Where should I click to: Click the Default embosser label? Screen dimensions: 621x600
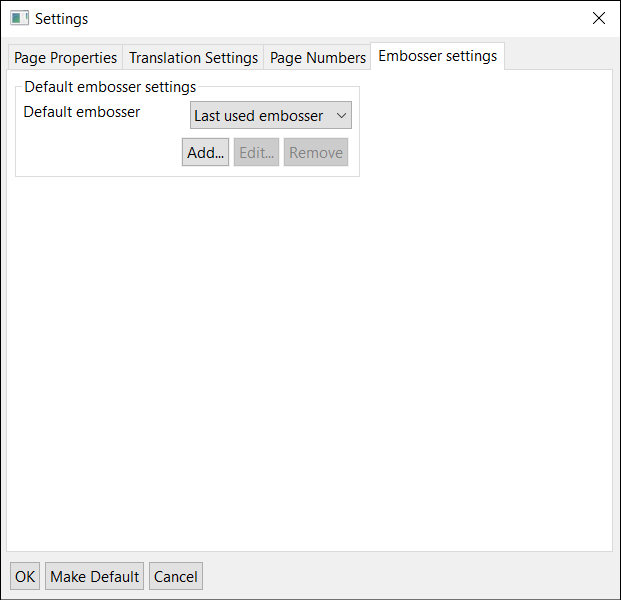(82, 112)
